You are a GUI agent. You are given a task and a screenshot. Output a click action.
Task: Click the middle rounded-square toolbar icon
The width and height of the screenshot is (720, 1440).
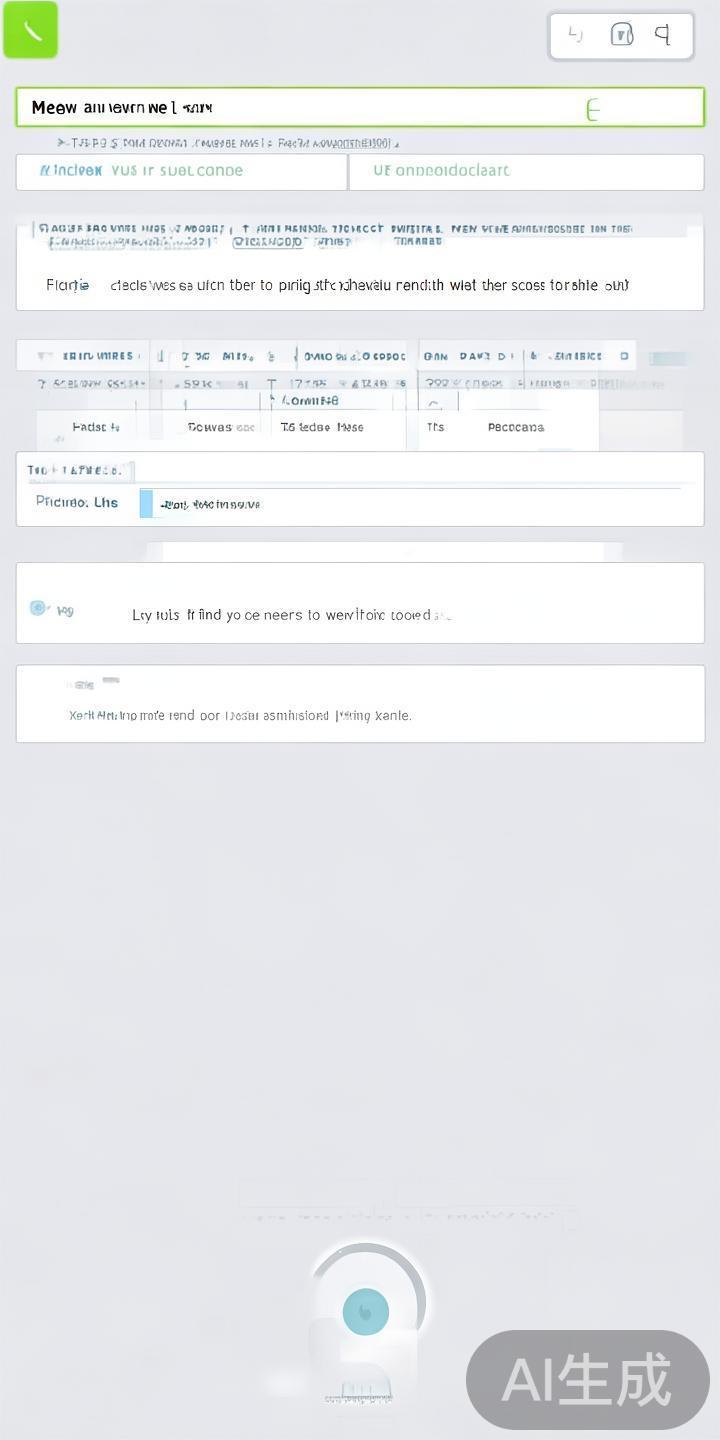click(x=621, y=35)
